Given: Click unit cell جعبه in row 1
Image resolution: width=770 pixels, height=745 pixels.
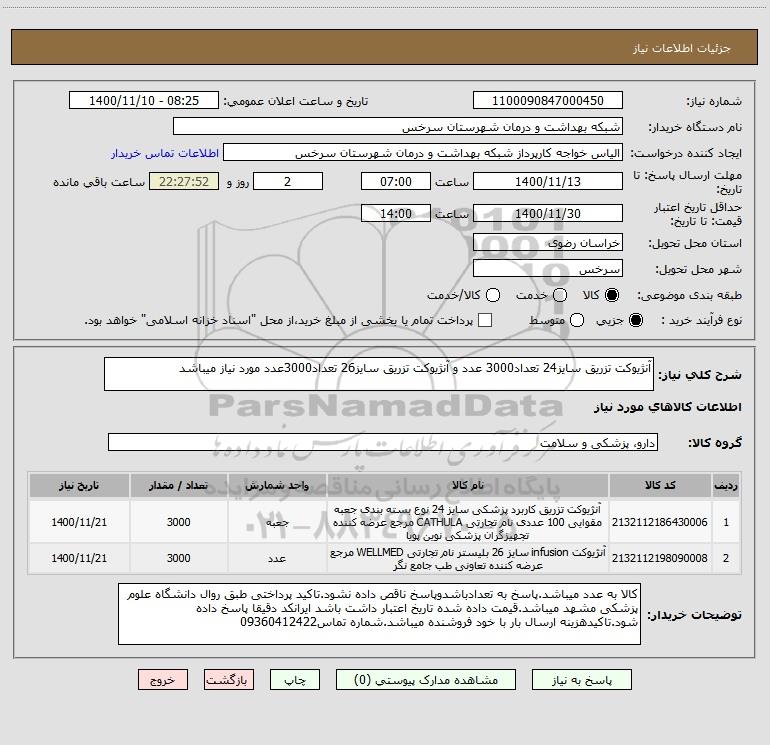Looking at the screenshot, I should click(277, 522).
